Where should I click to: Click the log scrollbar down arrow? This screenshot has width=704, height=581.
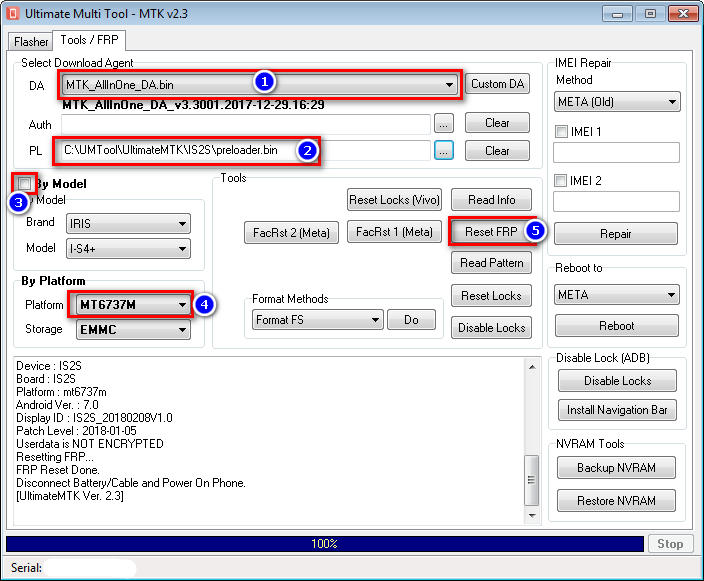[532, 515]
